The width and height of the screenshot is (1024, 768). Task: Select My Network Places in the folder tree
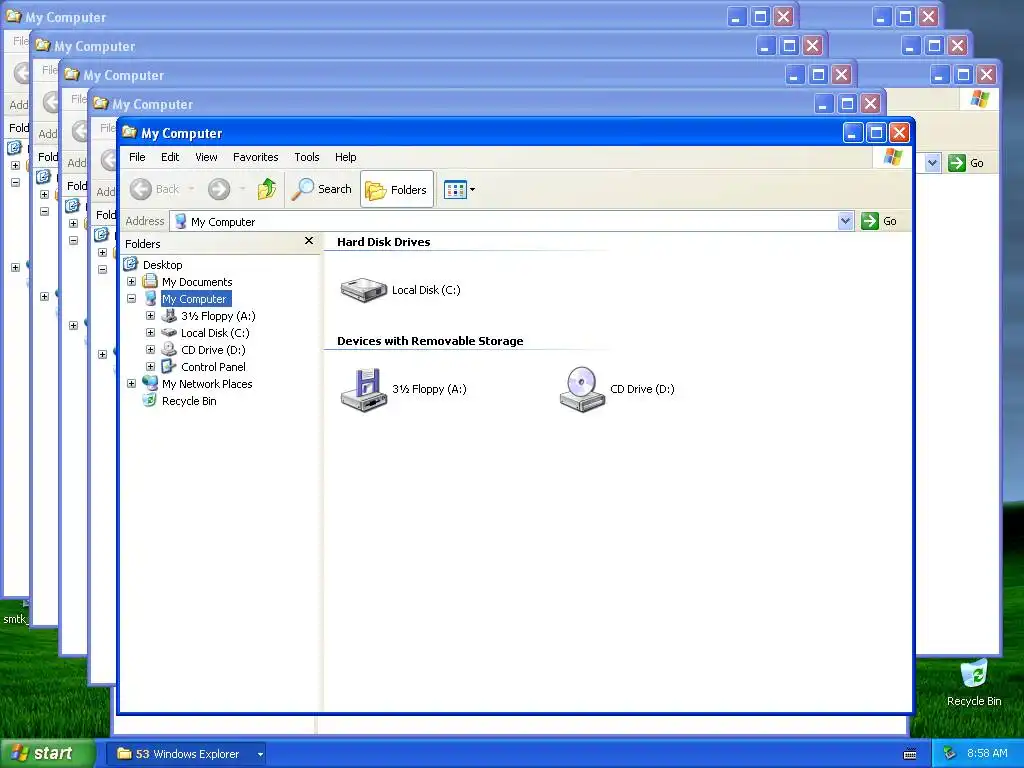(x=207, y=383)
